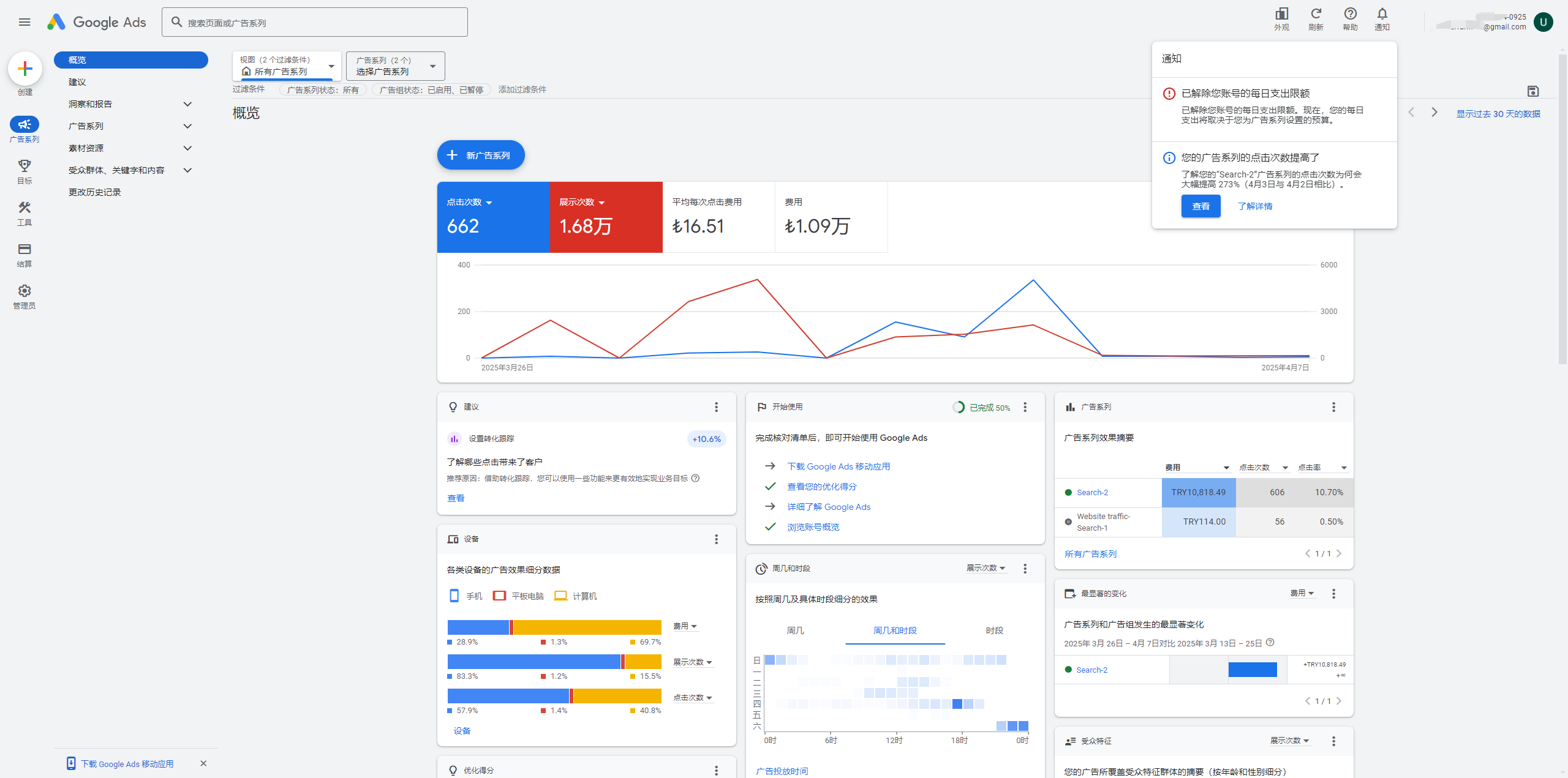Viewport: 1568px width, 778px height.
Task: Open 开始使用 card three-dot menu
Action: click(x=1025, y=407)
